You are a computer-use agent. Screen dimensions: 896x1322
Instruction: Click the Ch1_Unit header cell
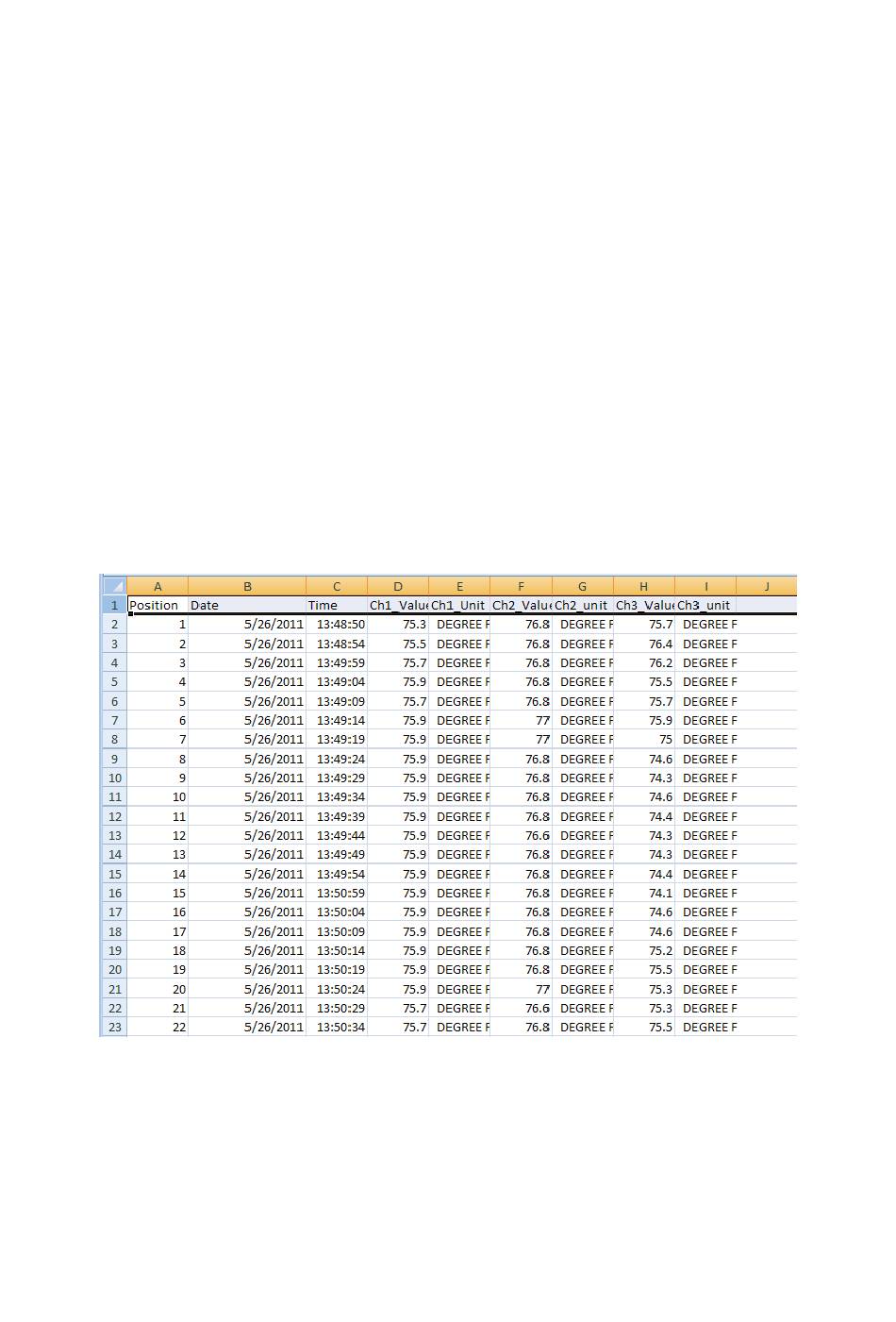click(x=459, y=605)
